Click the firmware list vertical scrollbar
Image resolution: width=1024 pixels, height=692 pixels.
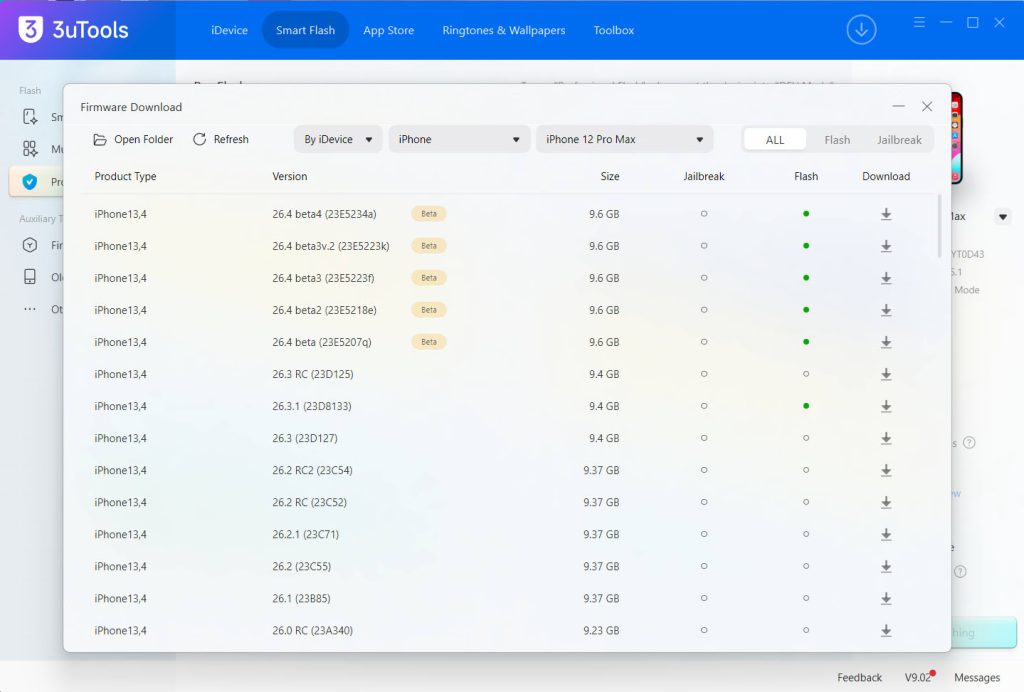pos(940,226)
